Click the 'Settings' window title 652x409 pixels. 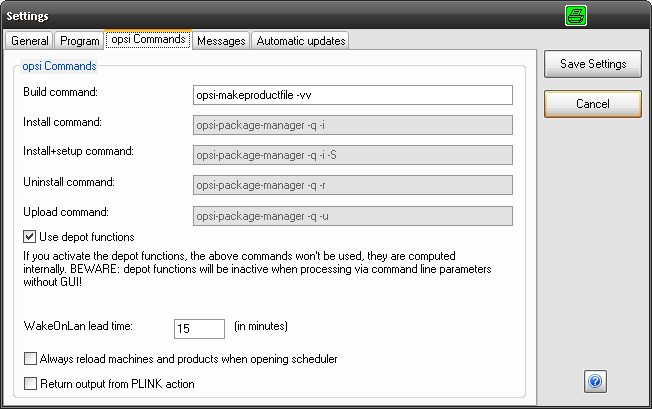(27, 16)
